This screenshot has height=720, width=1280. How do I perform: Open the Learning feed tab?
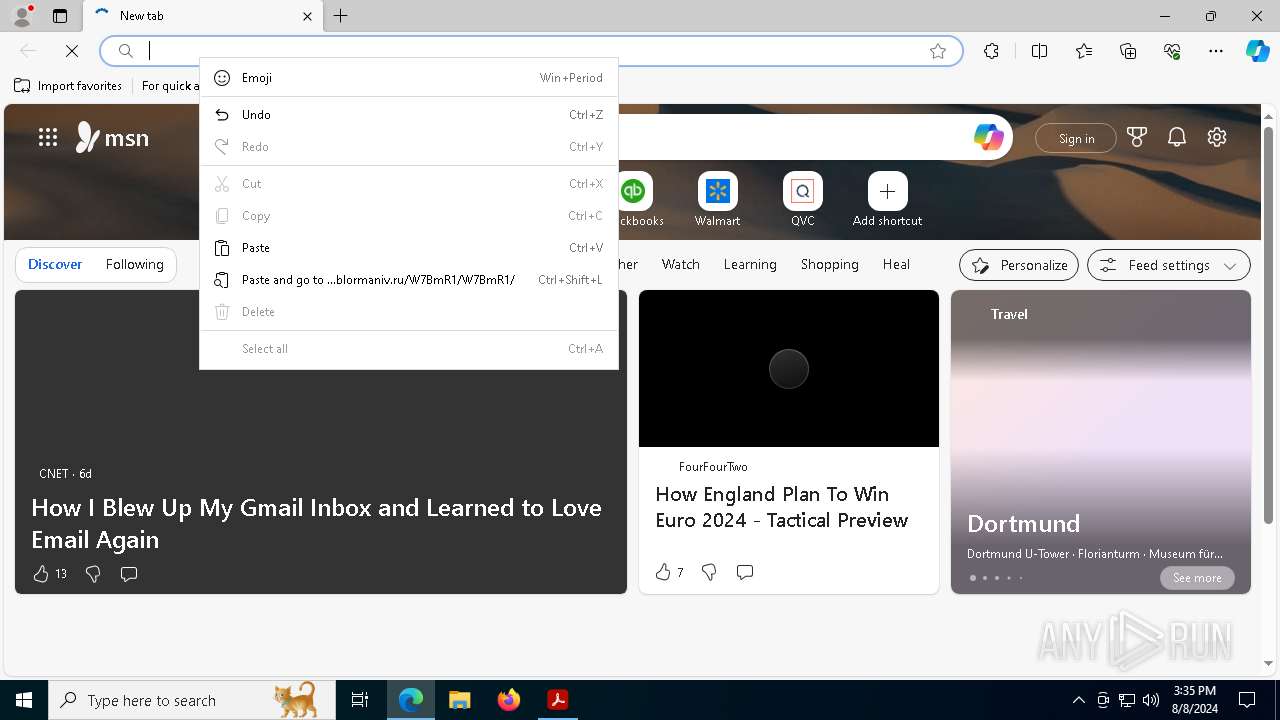pyautogui.click(x=750, y=264)
